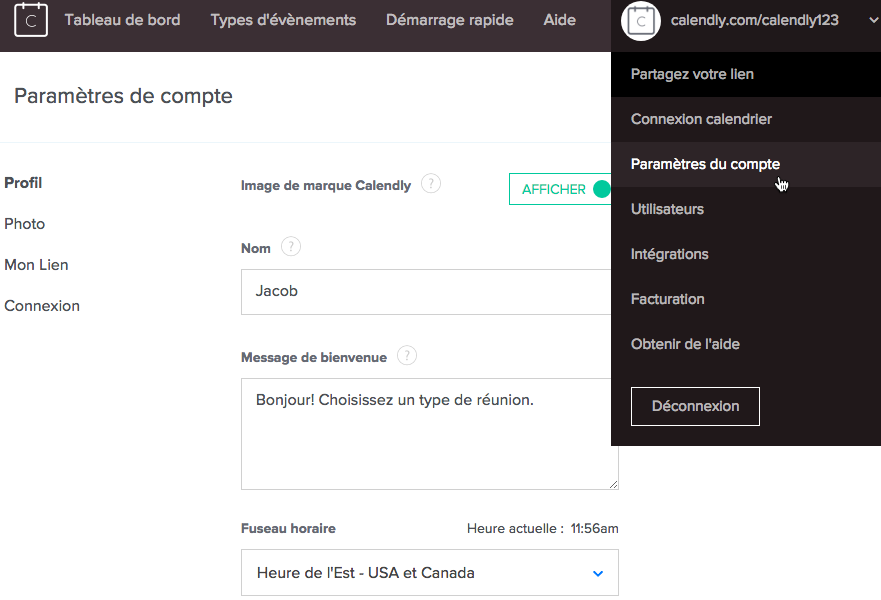Open Démarrage rapide in the navigation bar
The image size is (881, 600).
click(449, 20)
